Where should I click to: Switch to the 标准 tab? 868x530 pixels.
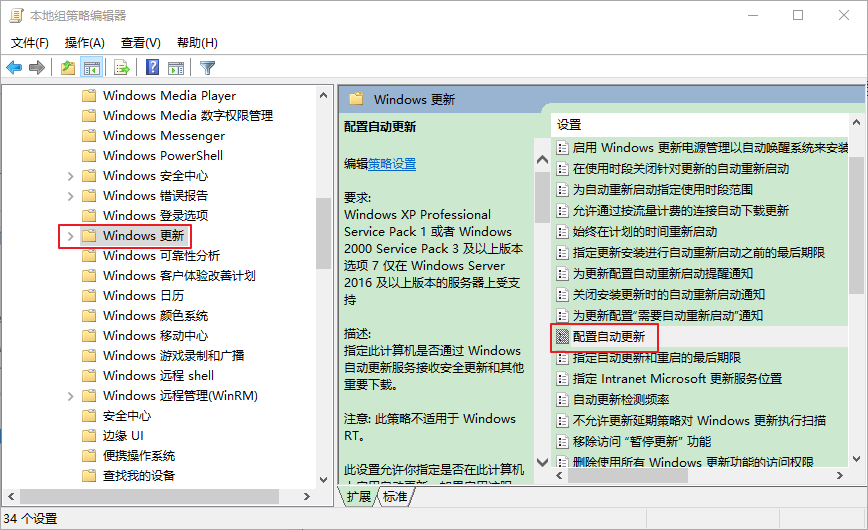pos(395,496)
